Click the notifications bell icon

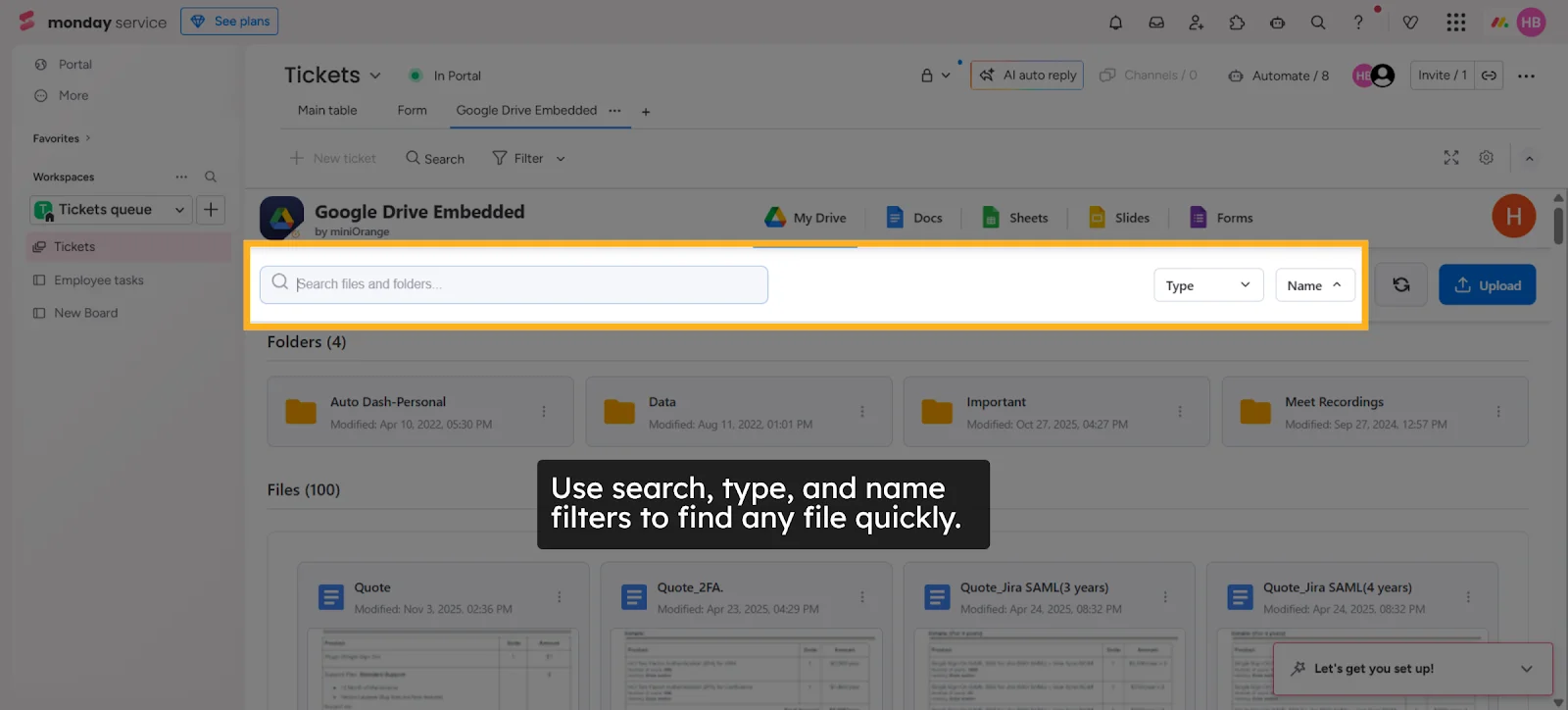pyautogui.click(x=1115, y=23)
